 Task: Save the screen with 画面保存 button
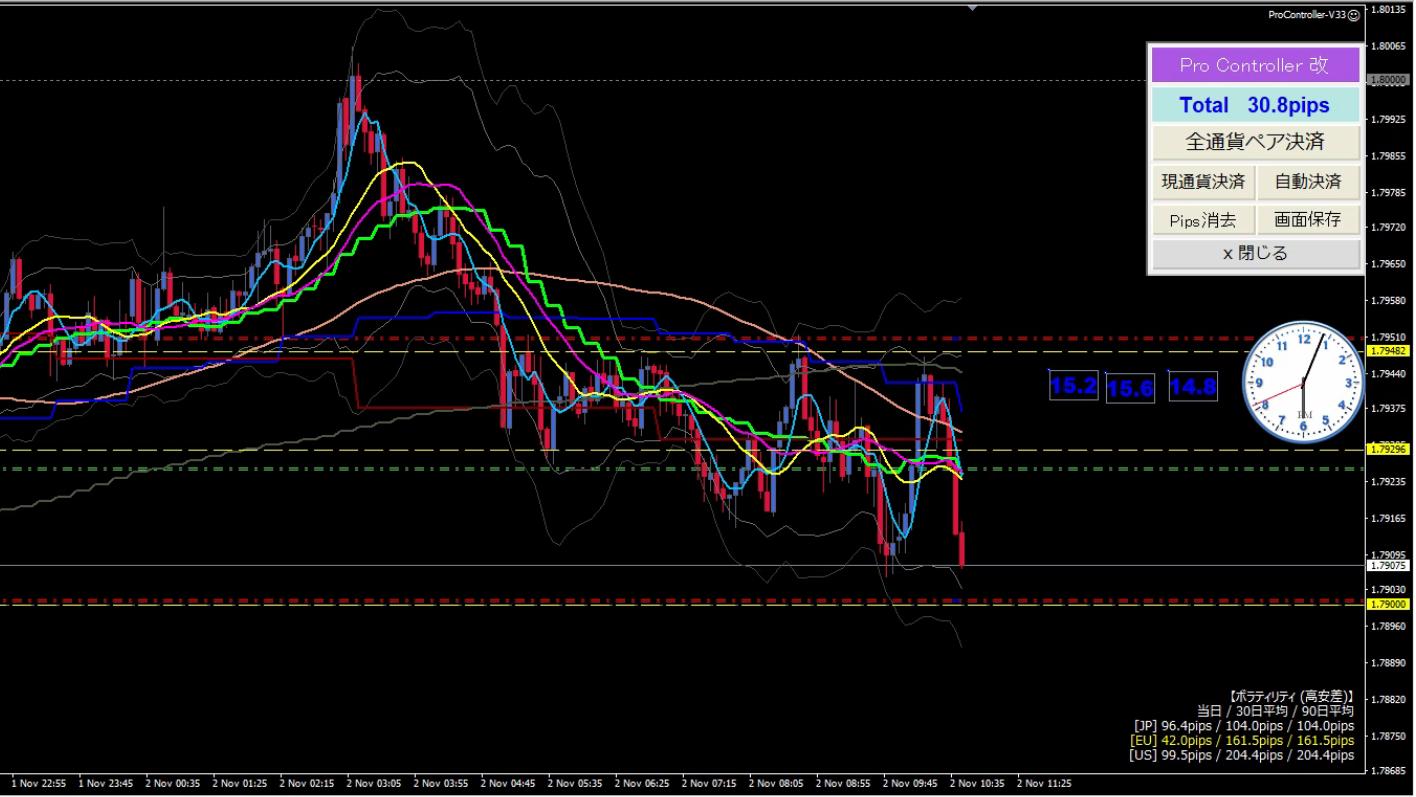(x=1308, y=220)
